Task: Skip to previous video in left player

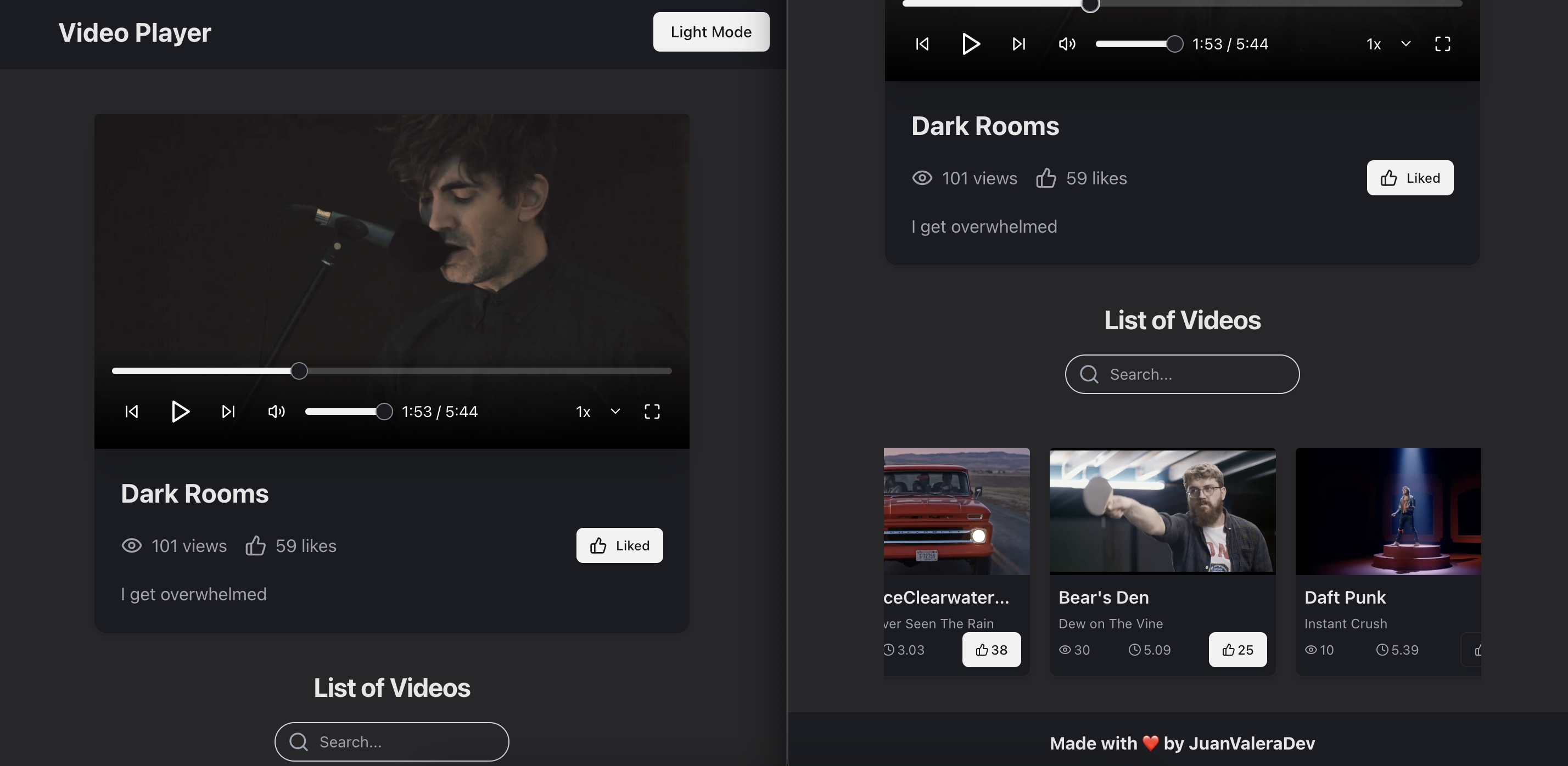Action: [x=131, y=412]
